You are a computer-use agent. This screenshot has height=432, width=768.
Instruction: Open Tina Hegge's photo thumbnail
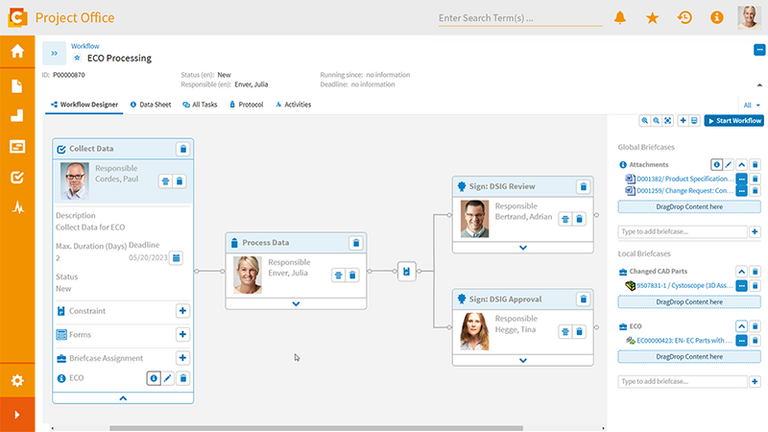(x=474, y=332)
